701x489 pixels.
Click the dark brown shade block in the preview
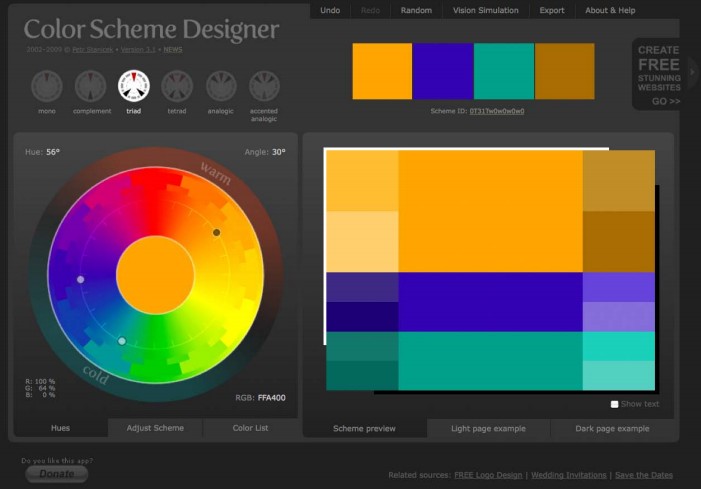point(619,241)
